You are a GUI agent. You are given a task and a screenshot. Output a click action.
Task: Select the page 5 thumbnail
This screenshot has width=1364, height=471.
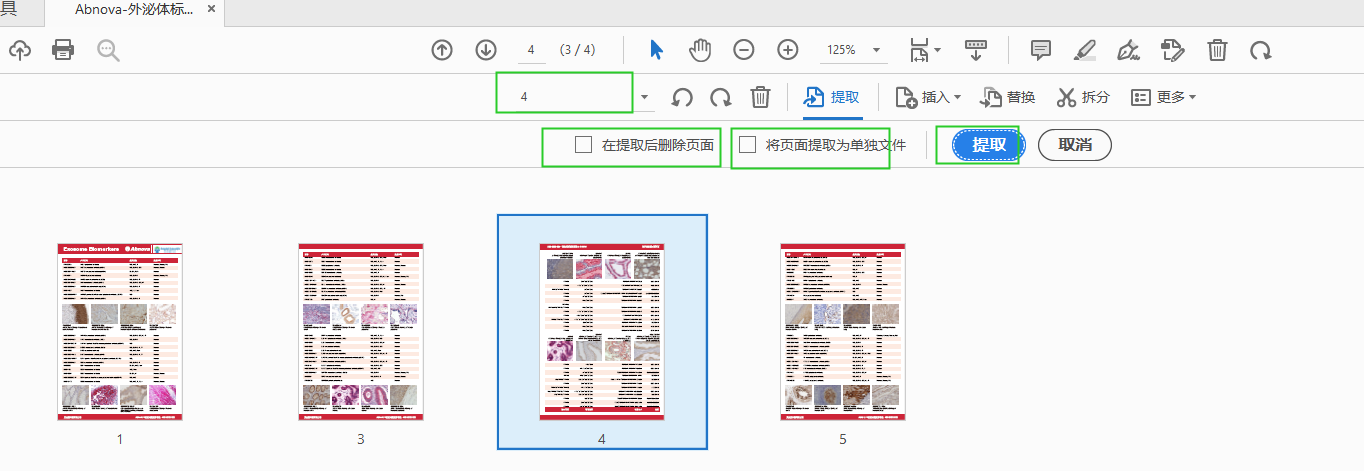point(842,332)
